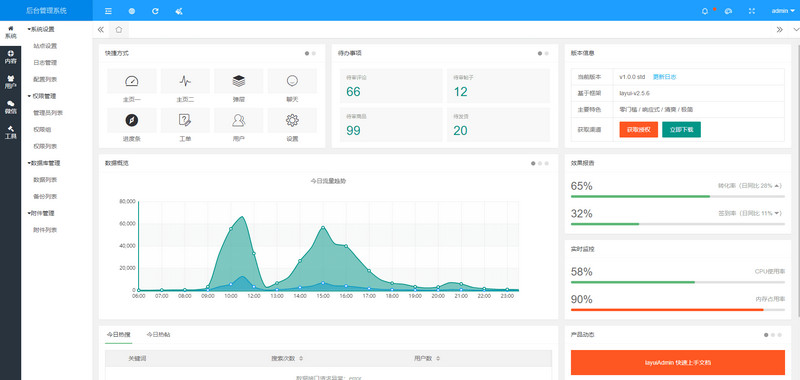Click the orange 获取授权 button
This screenshot has width=800, height=380.
coord(639,130)
